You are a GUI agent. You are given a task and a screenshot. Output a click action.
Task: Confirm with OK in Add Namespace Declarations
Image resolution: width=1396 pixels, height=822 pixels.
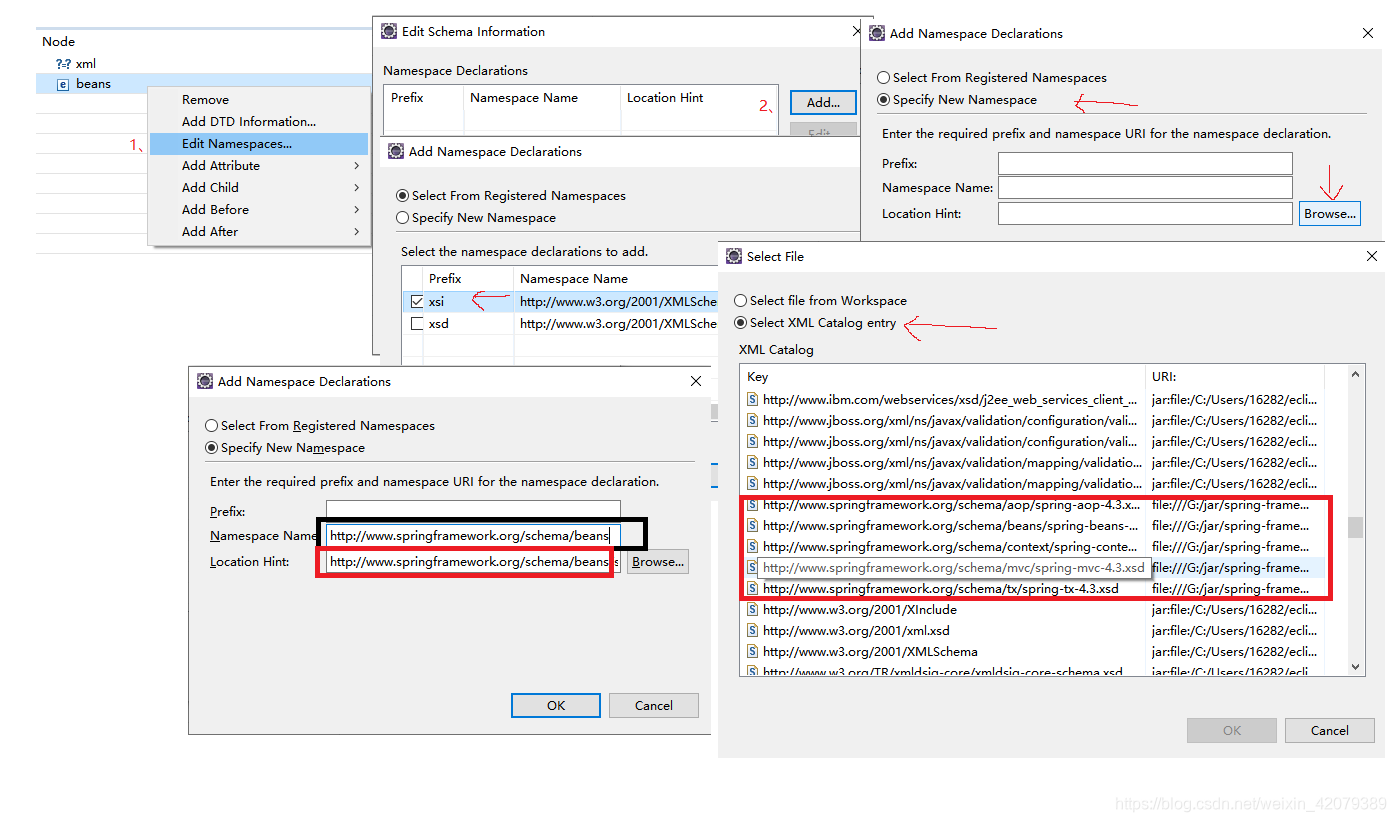click(x=556, y=705)
